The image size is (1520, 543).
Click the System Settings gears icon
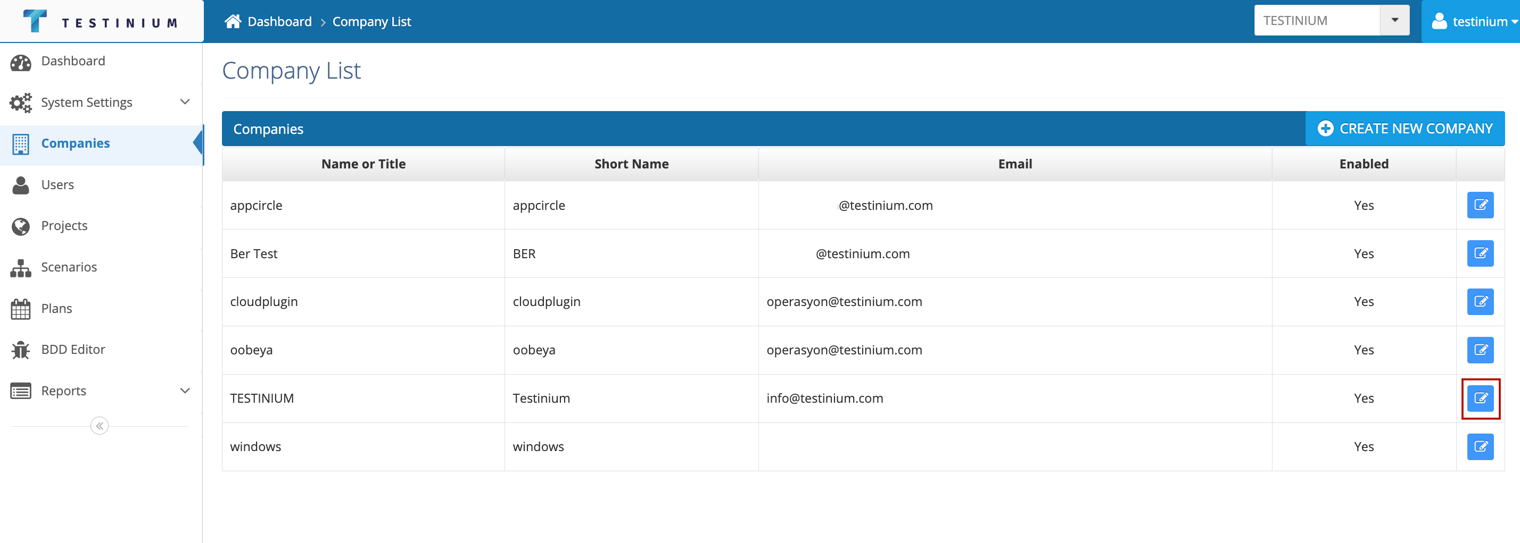[20, 103]
